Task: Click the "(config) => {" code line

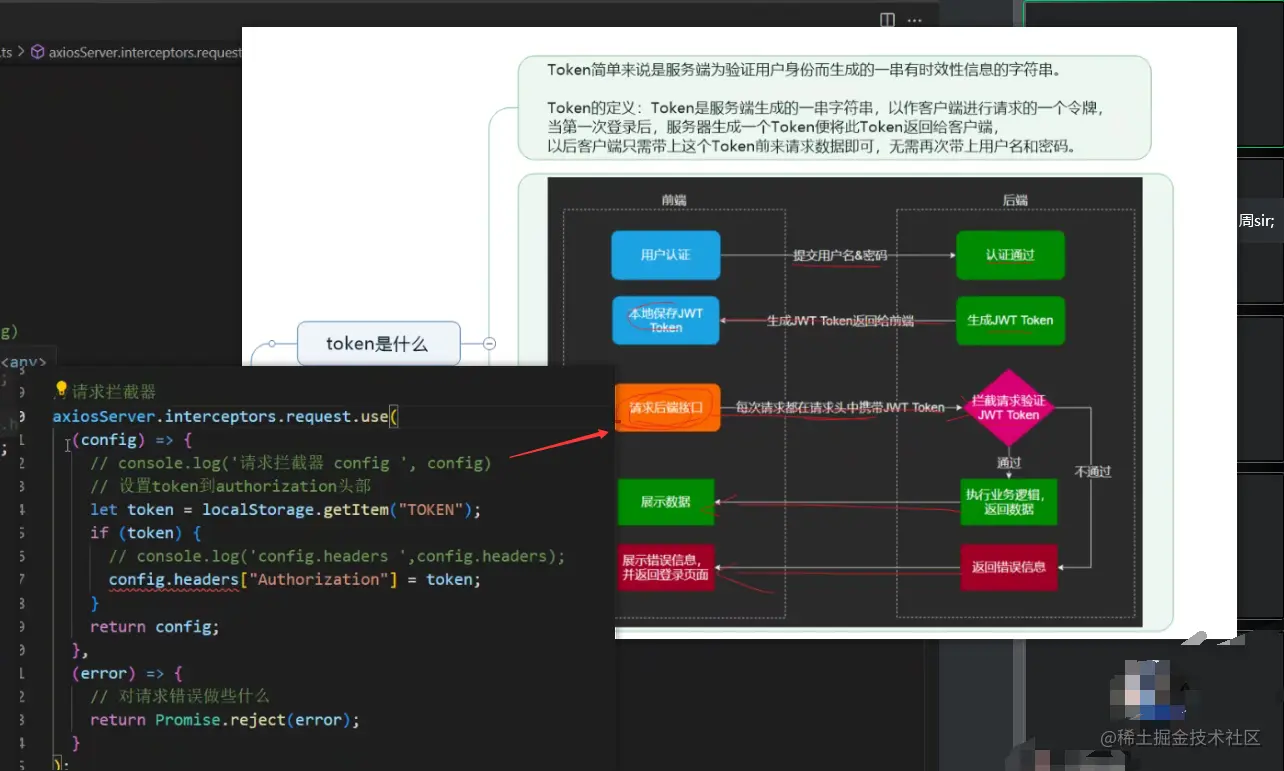Action: [x=131, y=439]
